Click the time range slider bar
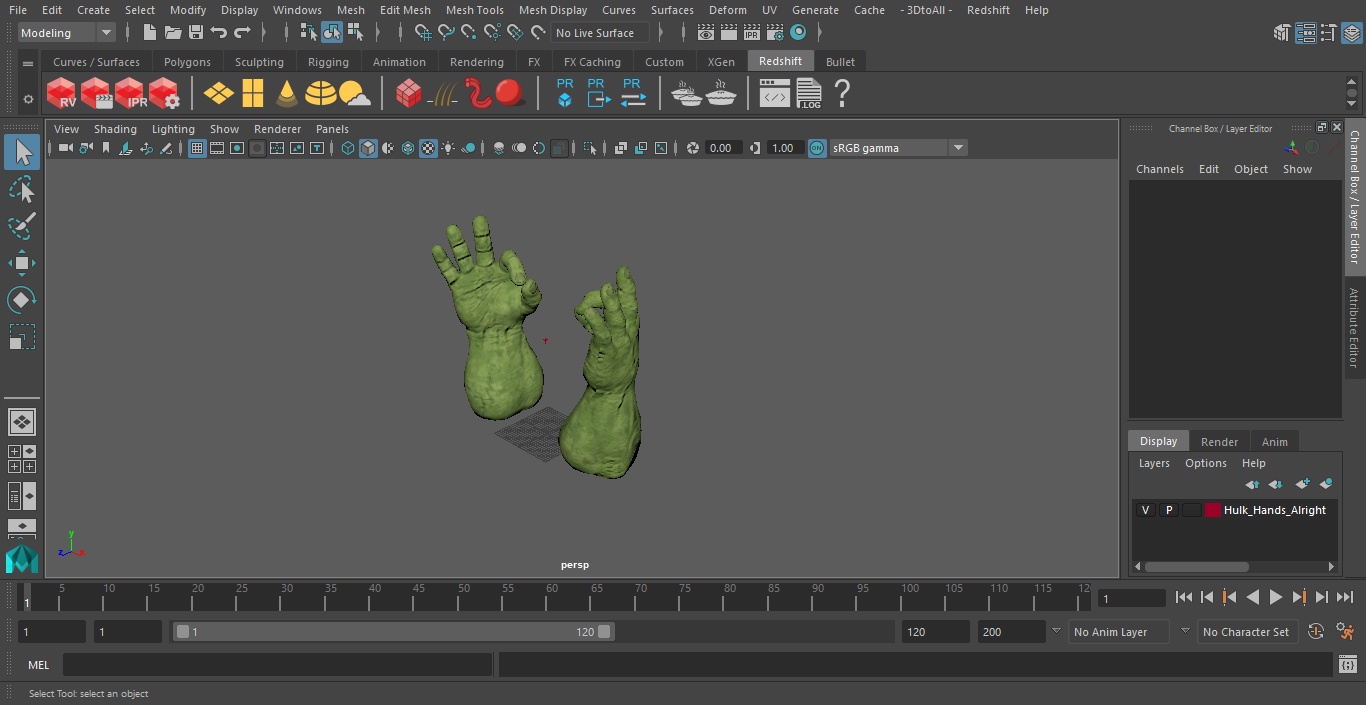1366x705 pixels. click(393, 632)
